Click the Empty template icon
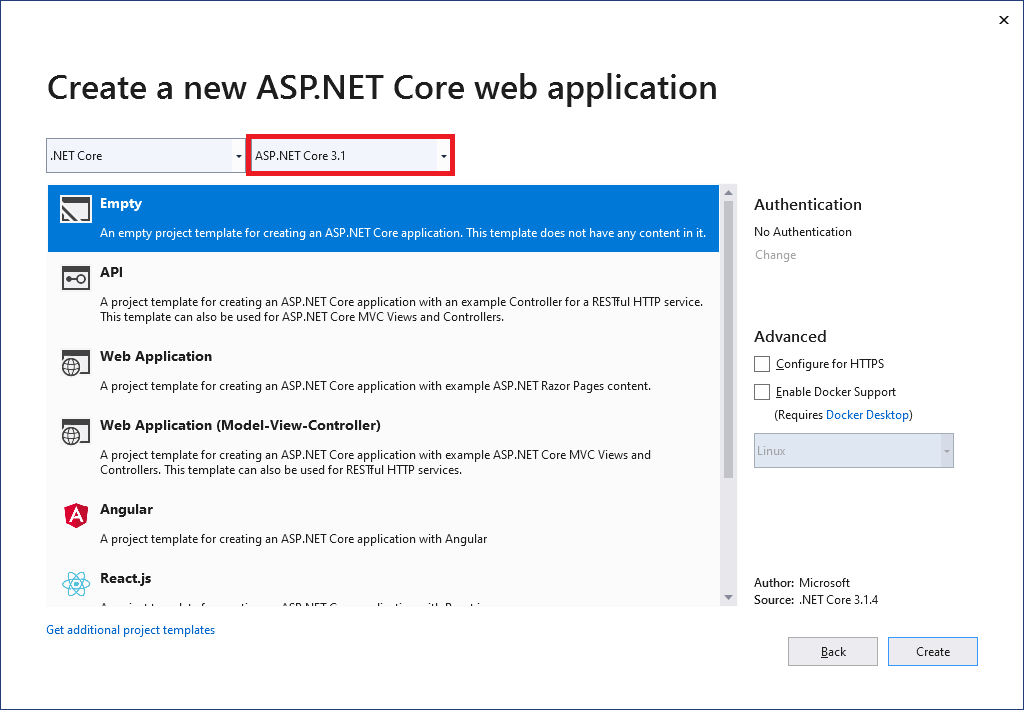The width and height of the screenshot is (1024, 710). coord(76,210)
